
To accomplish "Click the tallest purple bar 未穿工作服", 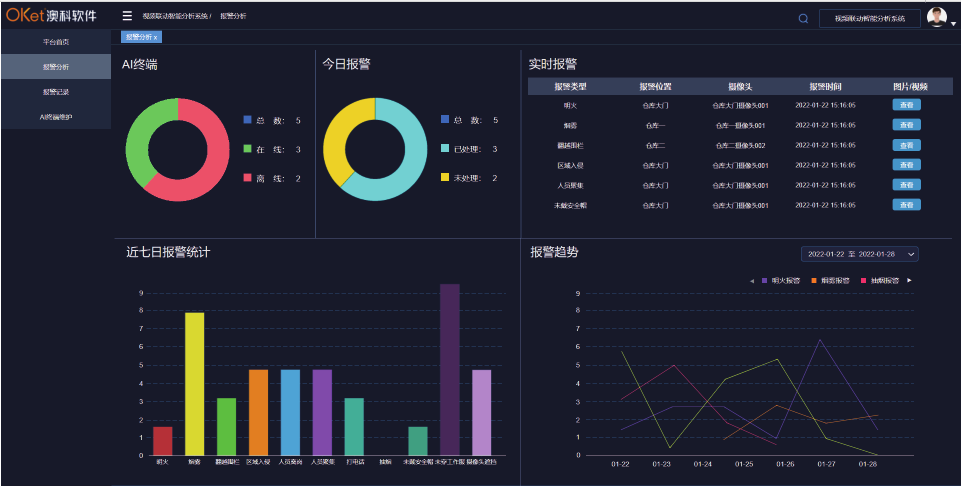I will (450, 369).
